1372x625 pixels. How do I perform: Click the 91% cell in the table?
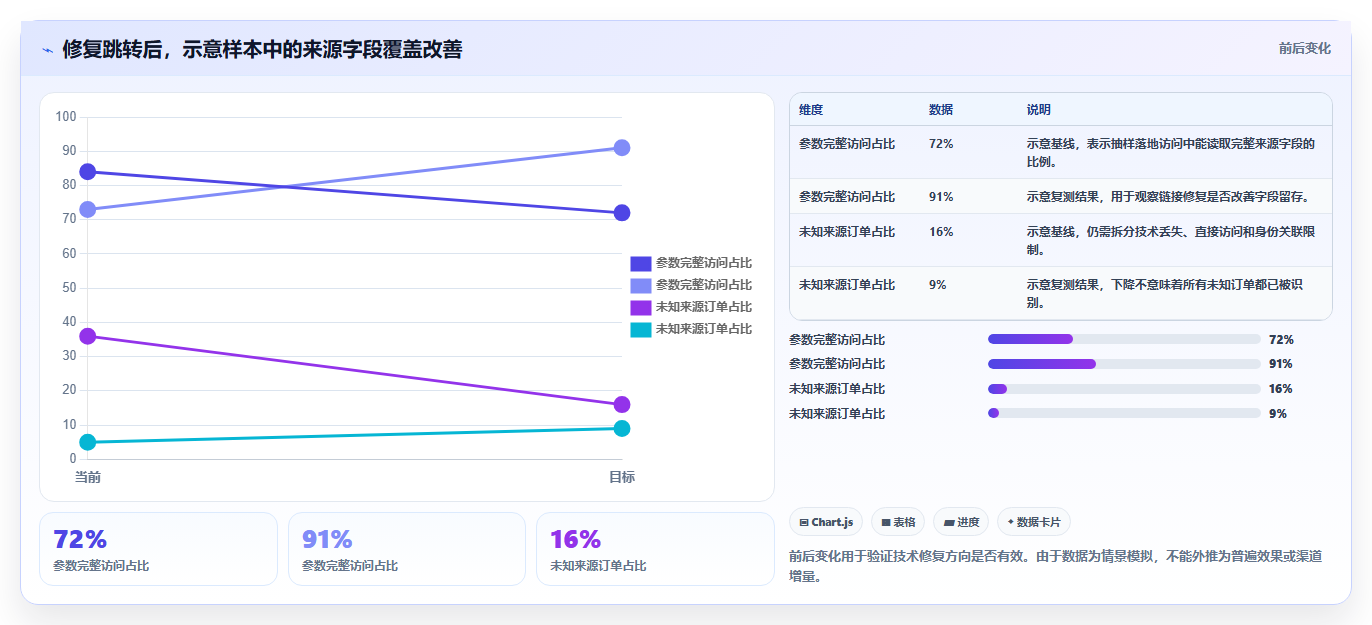tap(941, 197)
